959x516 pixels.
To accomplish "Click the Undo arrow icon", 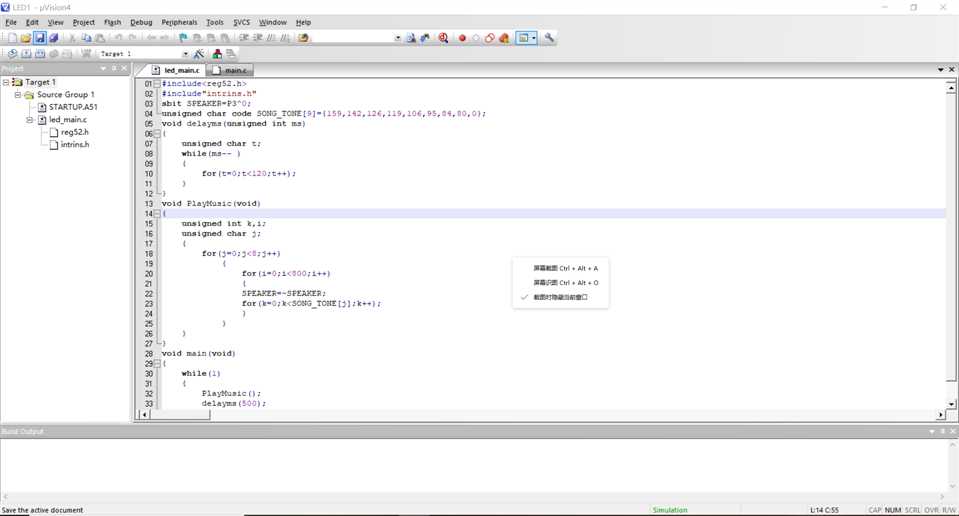I will coord(119,38).
